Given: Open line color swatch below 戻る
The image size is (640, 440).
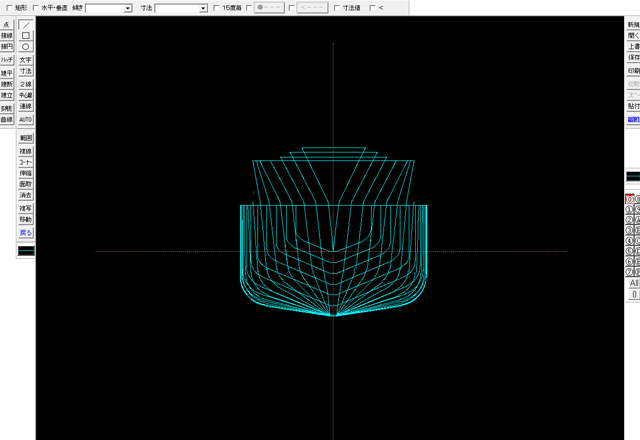Looking at the screenshot, I should coord(26,251).
